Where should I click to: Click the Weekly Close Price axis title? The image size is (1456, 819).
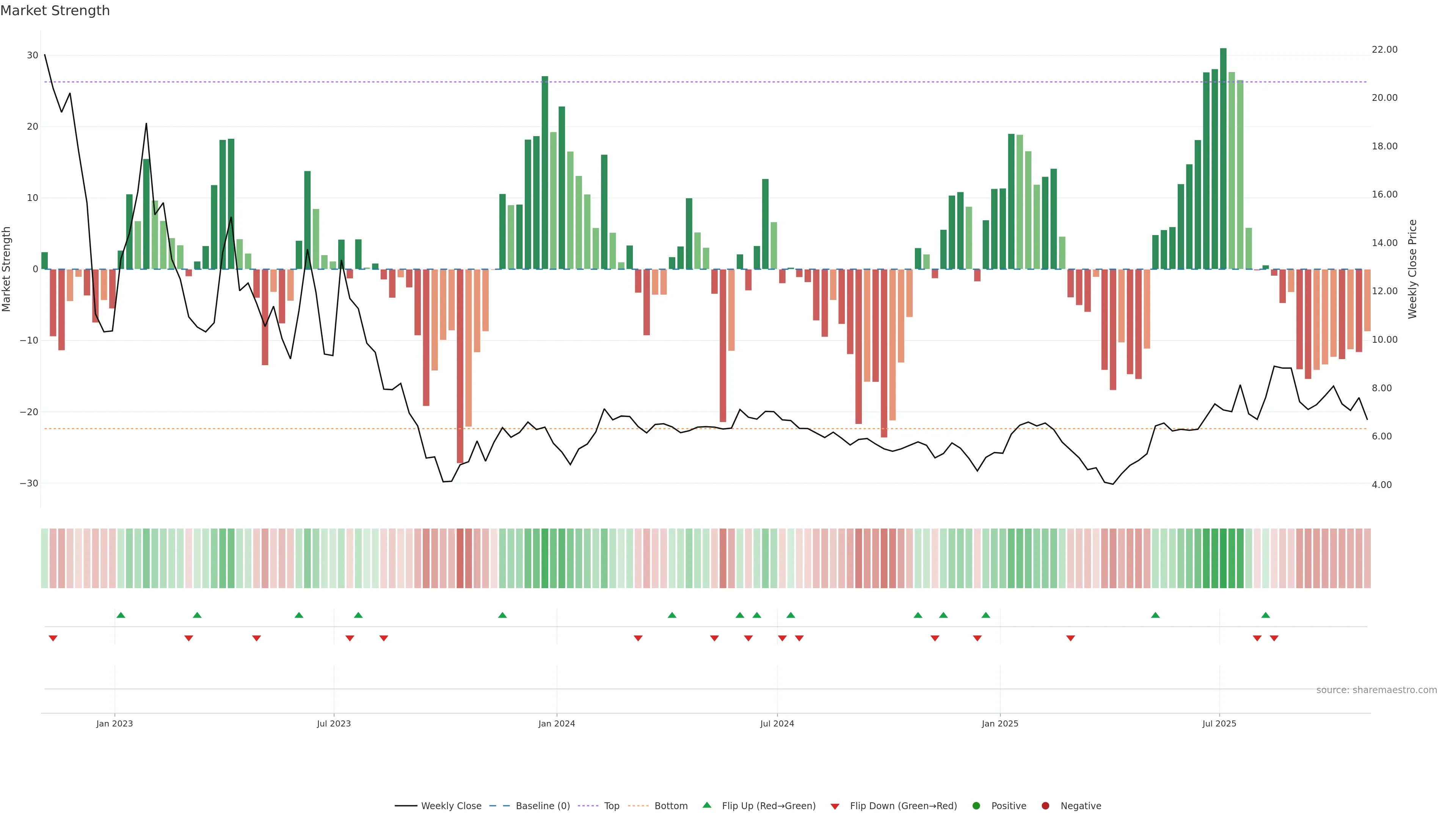point(1412,269)
